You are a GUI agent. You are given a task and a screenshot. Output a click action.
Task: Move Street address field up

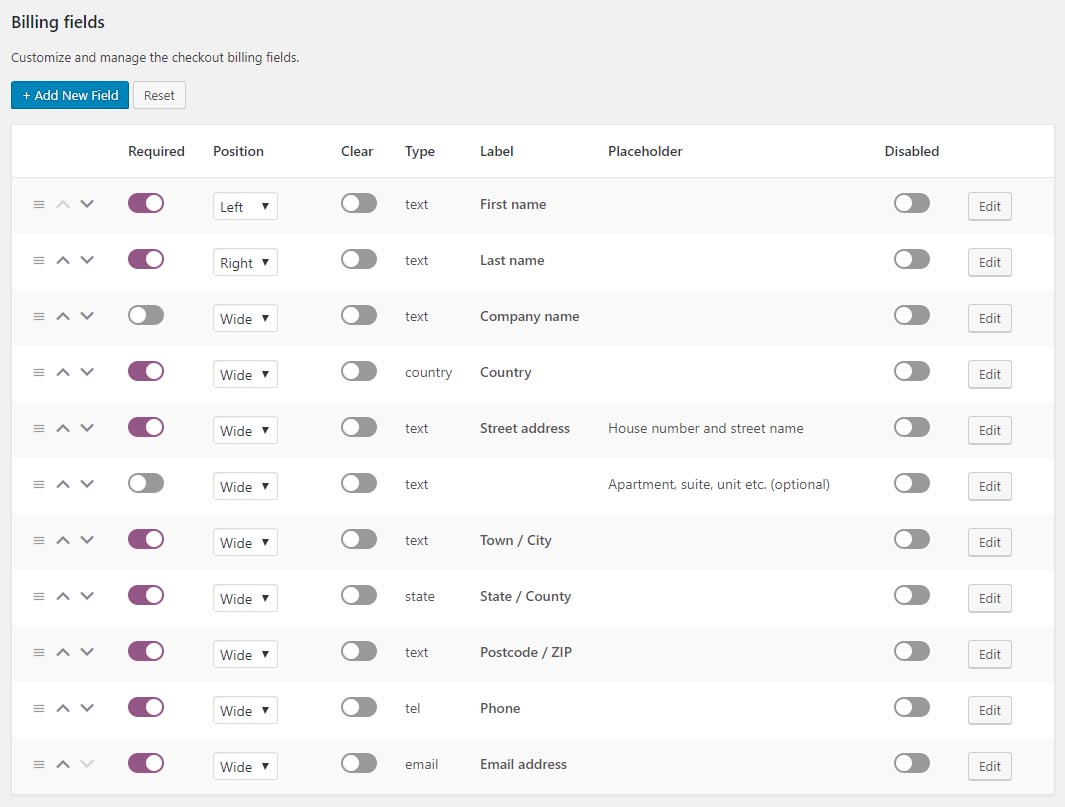pyautogui.click(x=63, y=428)
